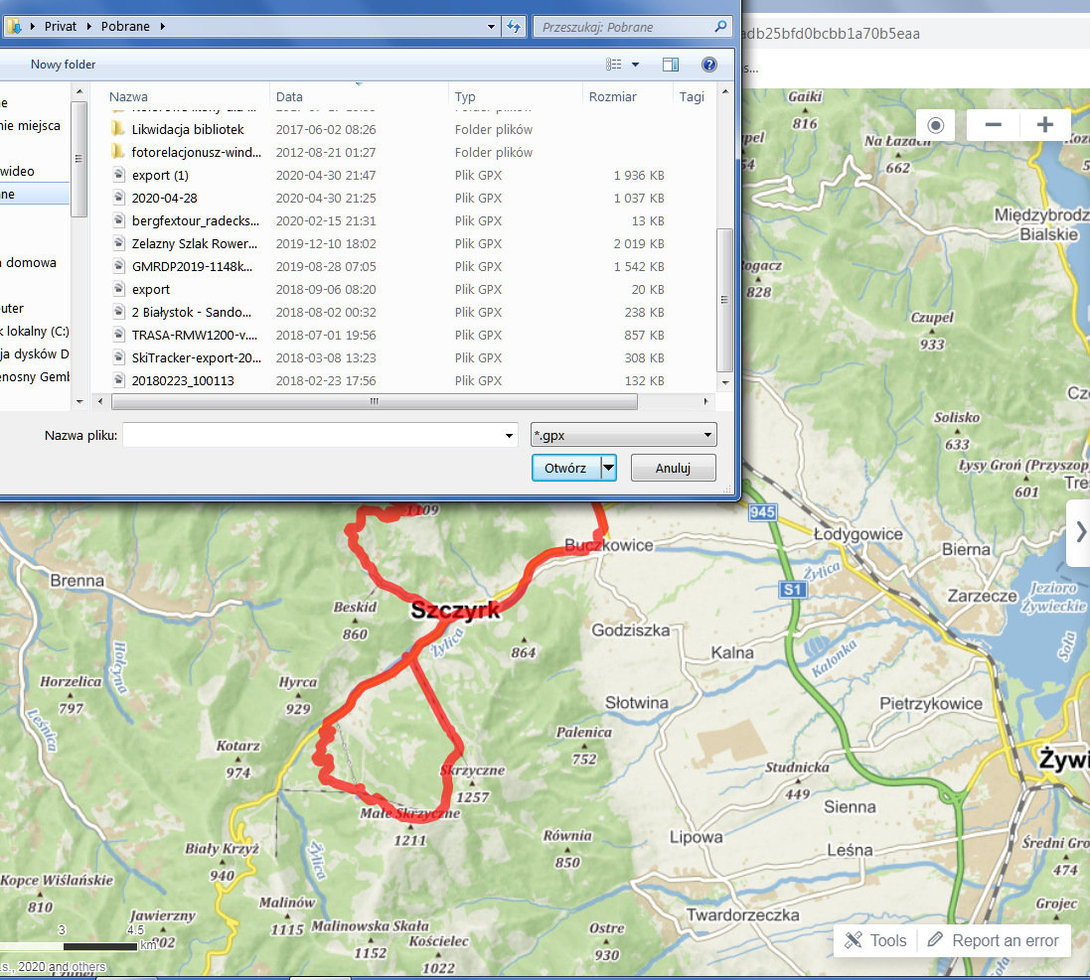
Task: Expand the address bar history dropdown
Action: (491, 26)
